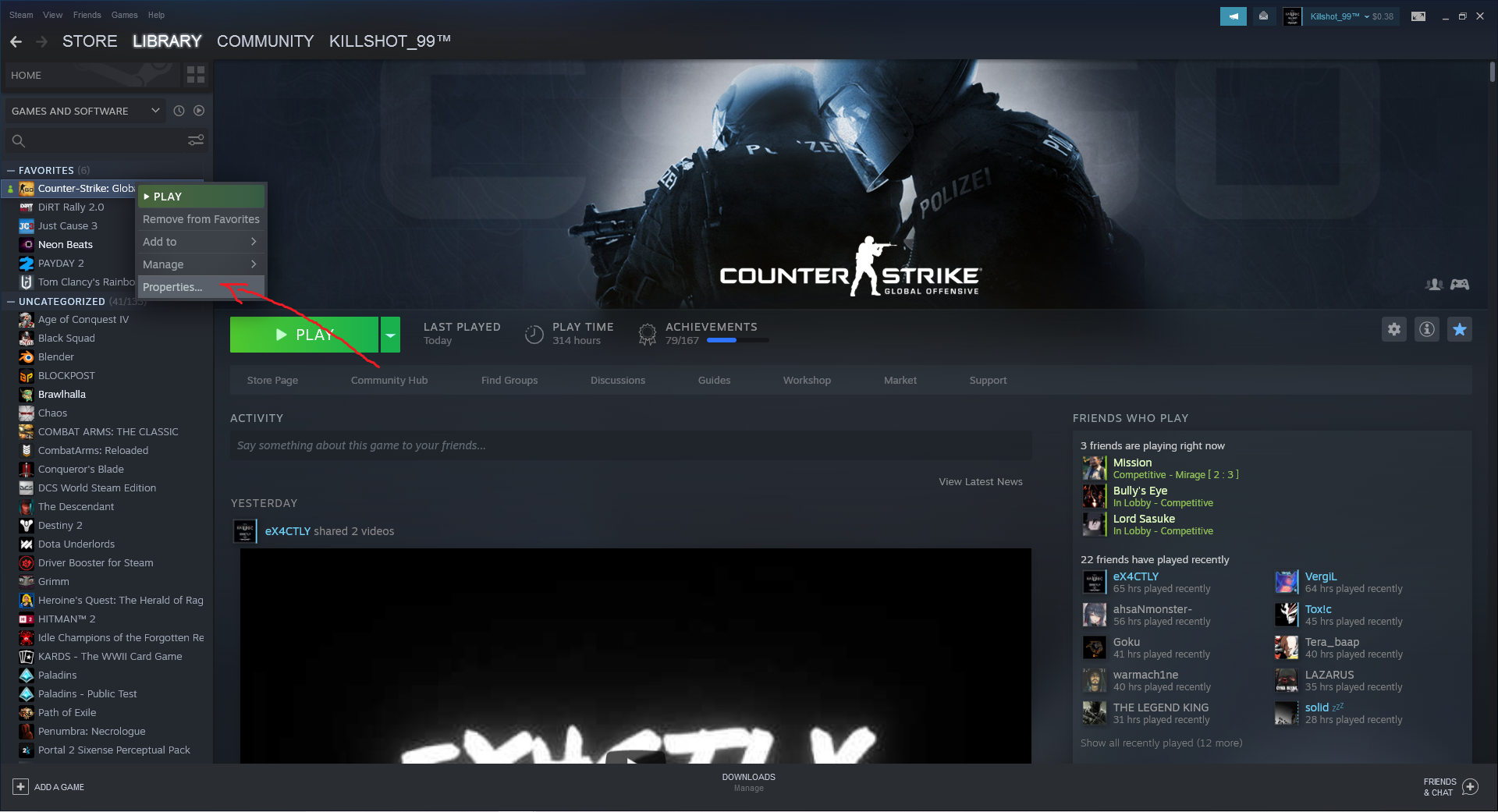Open the Play button dropdown arrow
The image size is (1498, 812).
pyautogui.click(x=390, y=335)
